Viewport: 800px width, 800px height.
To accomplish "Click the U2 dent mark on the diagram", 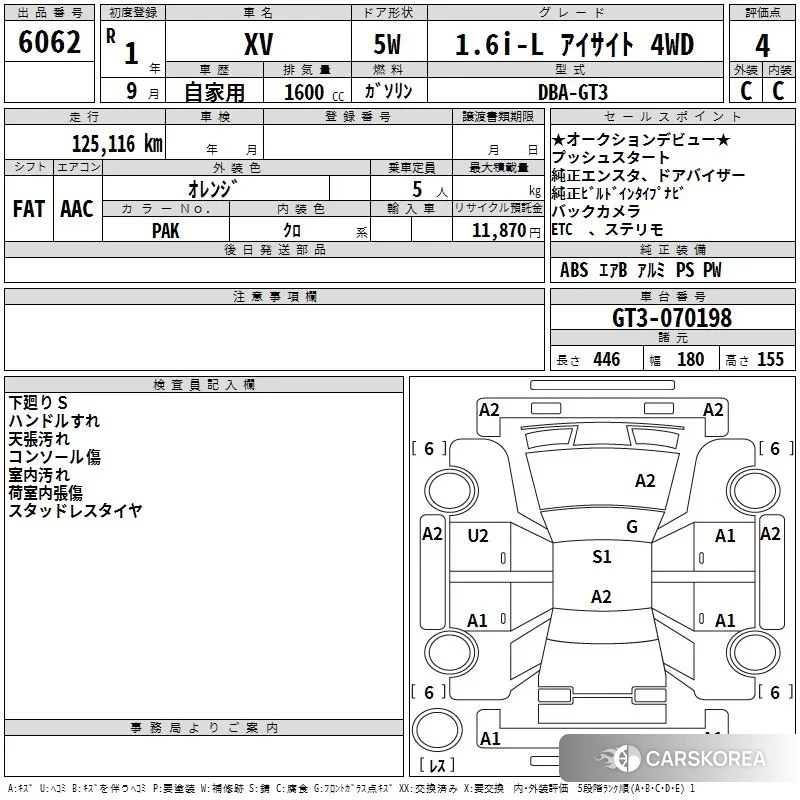I will [478, 536].
